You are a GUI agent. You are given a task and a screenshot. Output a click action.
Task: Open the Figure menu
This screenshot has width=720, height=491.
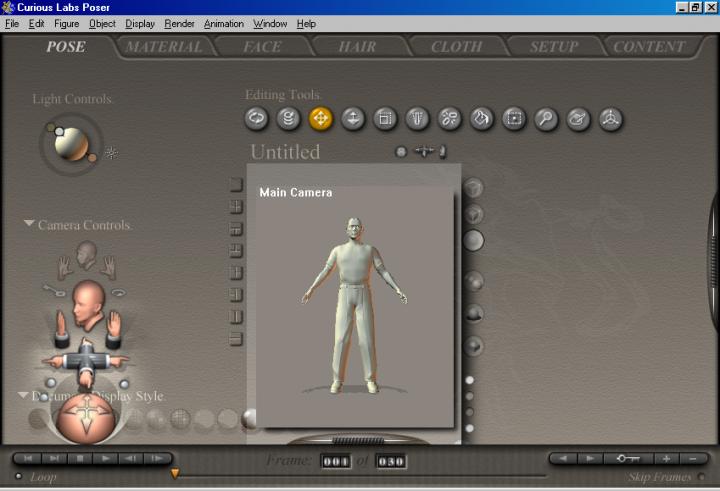pos(66,23)
